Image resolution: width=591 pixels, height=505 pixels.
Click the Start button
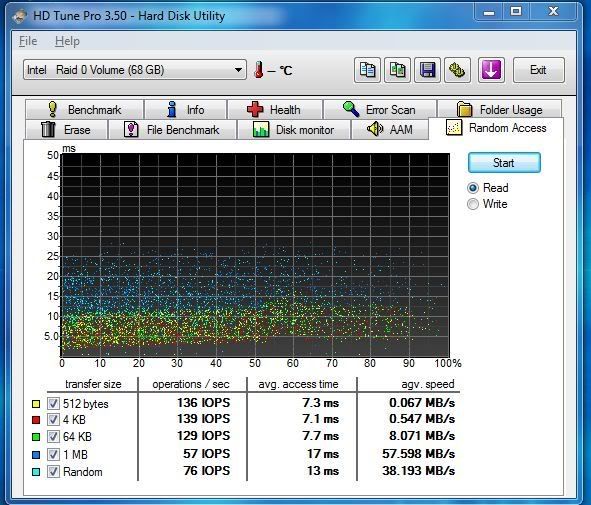pos(504,163)
